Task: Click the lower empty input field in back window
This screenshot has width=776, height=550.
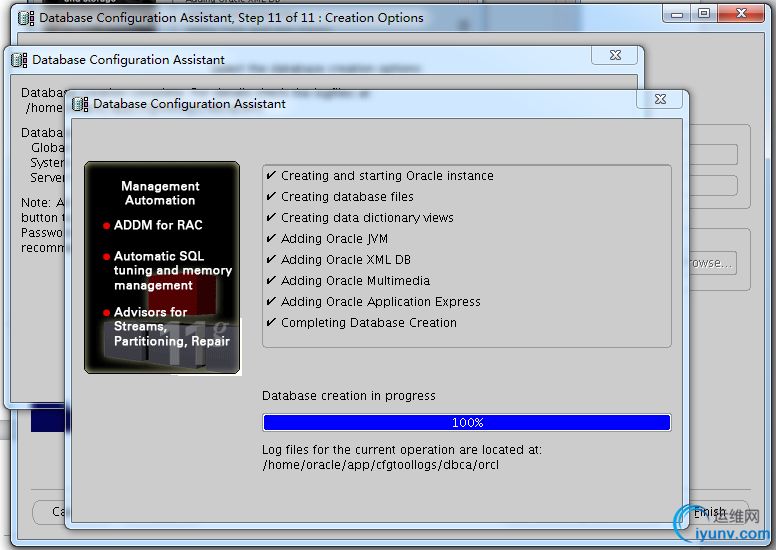Action: [x=713, y=186]
